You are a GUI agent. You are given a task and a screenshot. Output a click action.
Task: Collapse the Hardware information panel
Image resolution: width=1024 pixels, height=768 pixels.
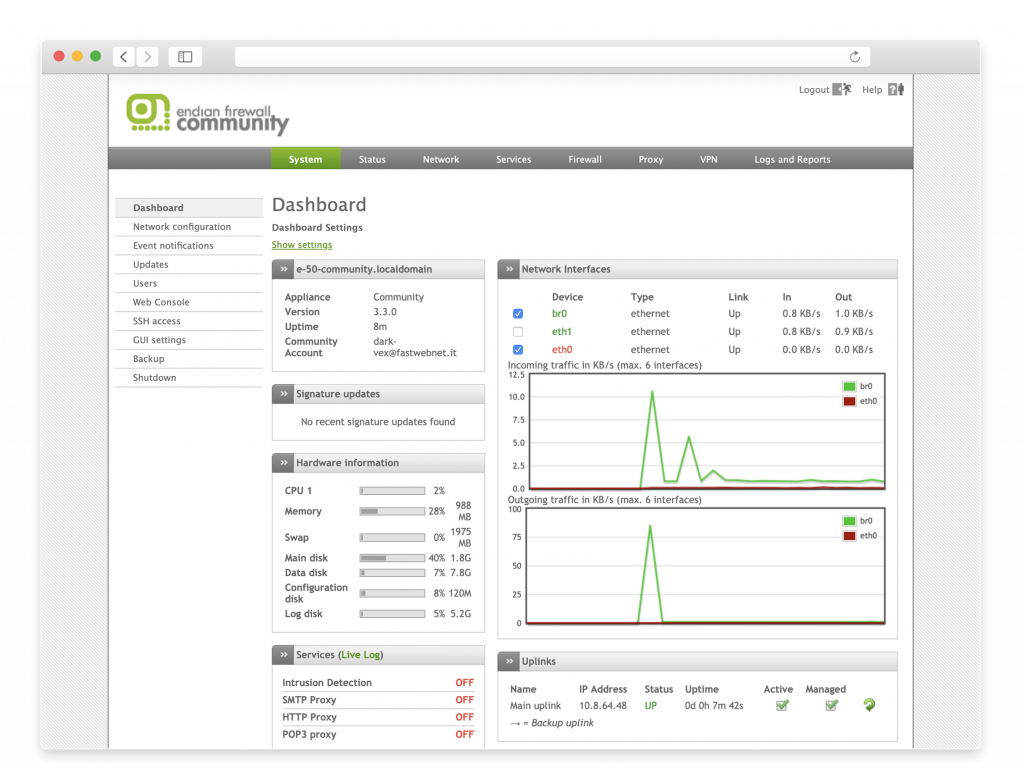coord(284,463)
